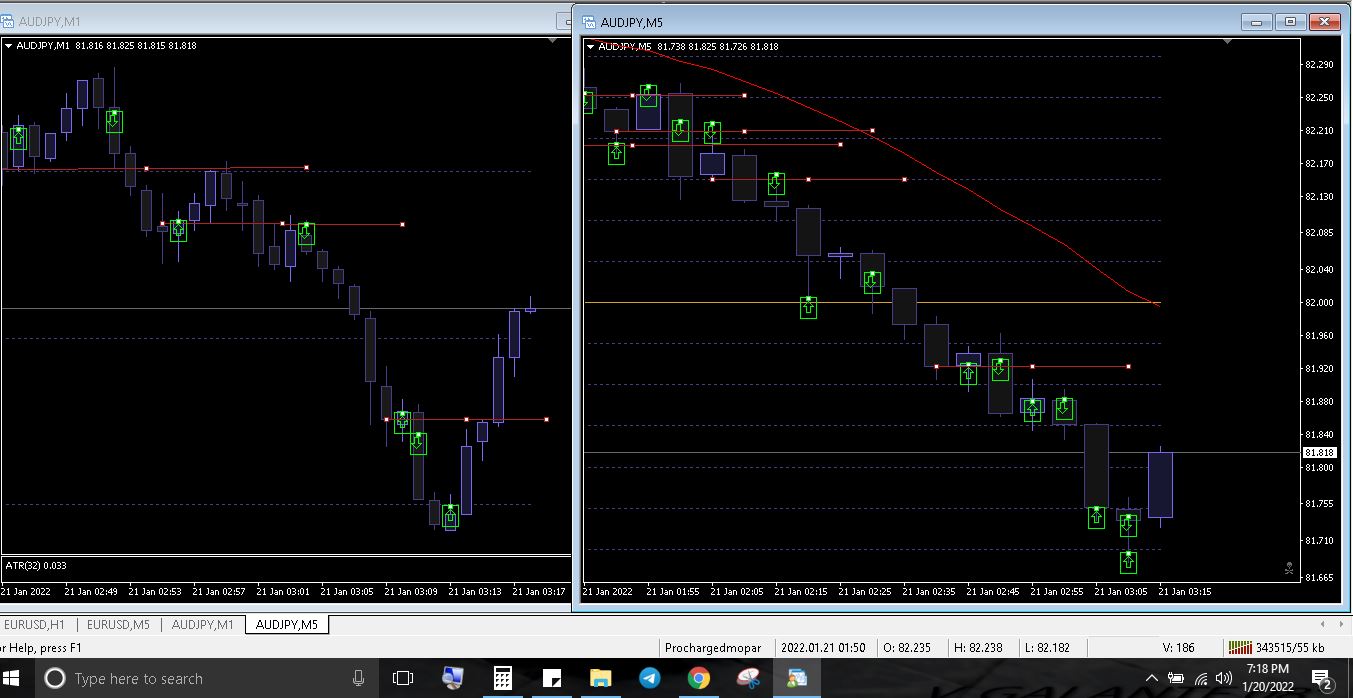This screenshot has width=1353, height=698.
Task: Click the 21 Jan 03:15 time label
Action: tap(1184, 592)
